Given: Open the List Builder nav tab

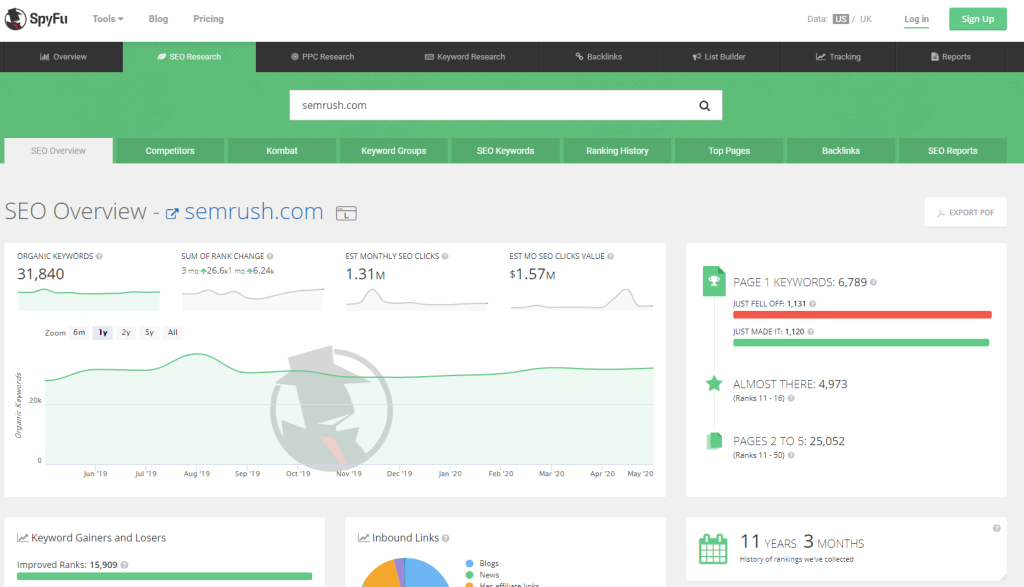Looking at the screenshot, I should click(x=719, y=57).
